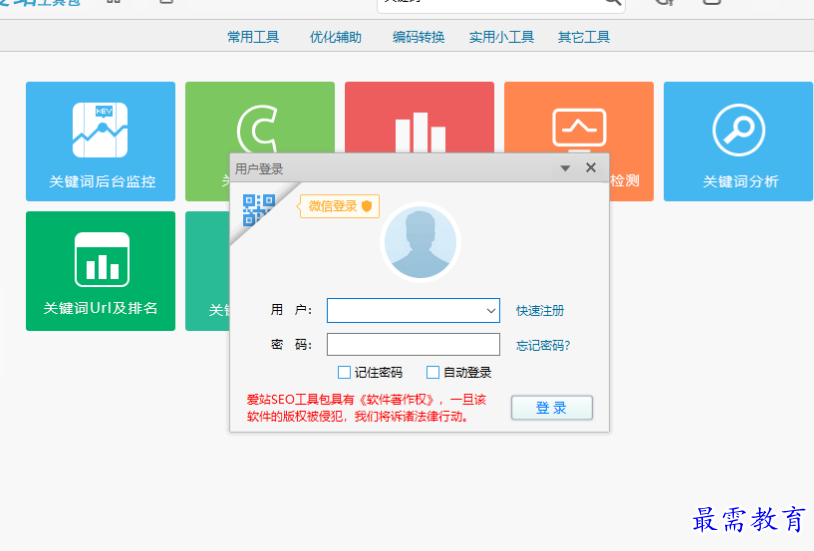The width and height of the screenshot is (814, 551).
Task: Click the orange monitor 检测 tile
Action: 578,117
